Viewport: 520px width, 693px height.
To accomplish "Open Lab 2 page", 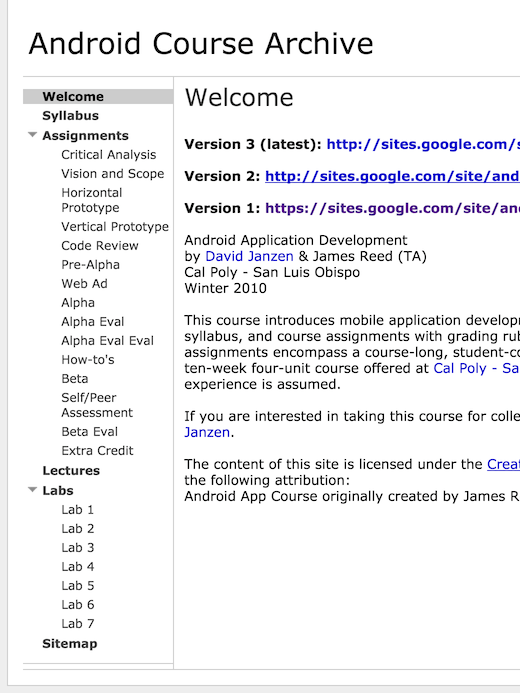I will pos(78,529).
